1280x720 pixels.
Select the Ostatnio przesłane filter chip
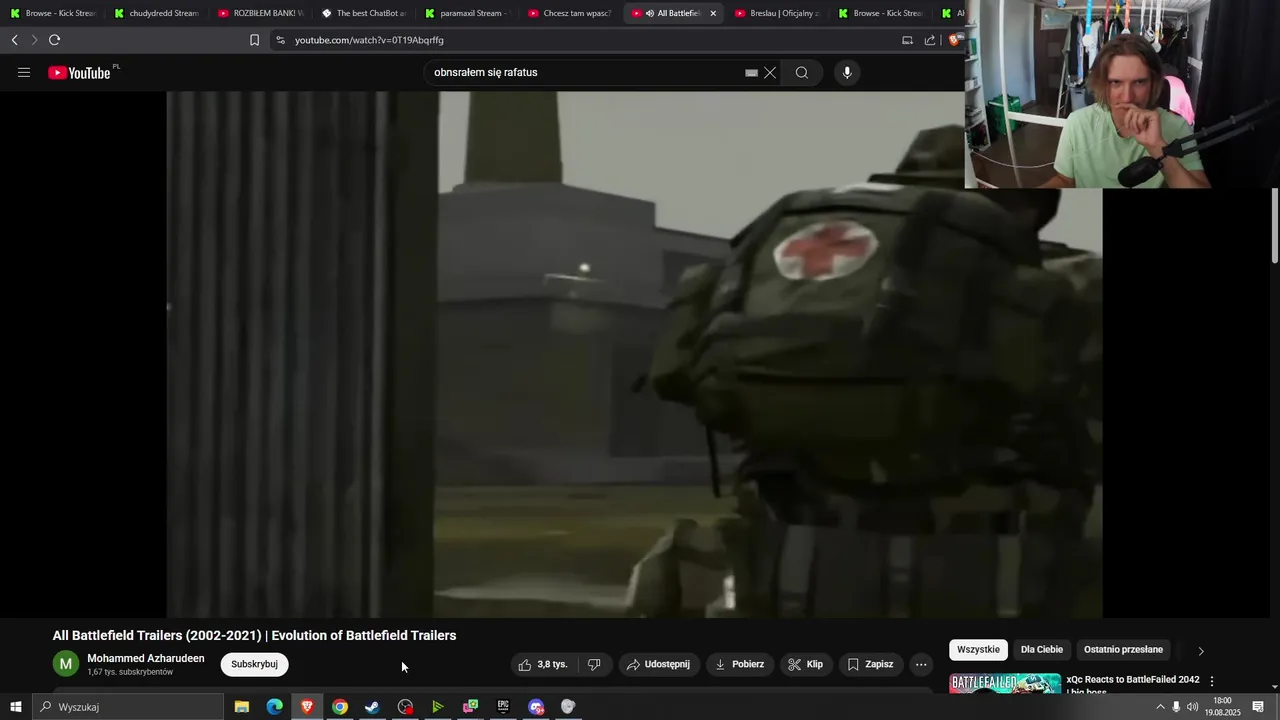(1123, 650)
